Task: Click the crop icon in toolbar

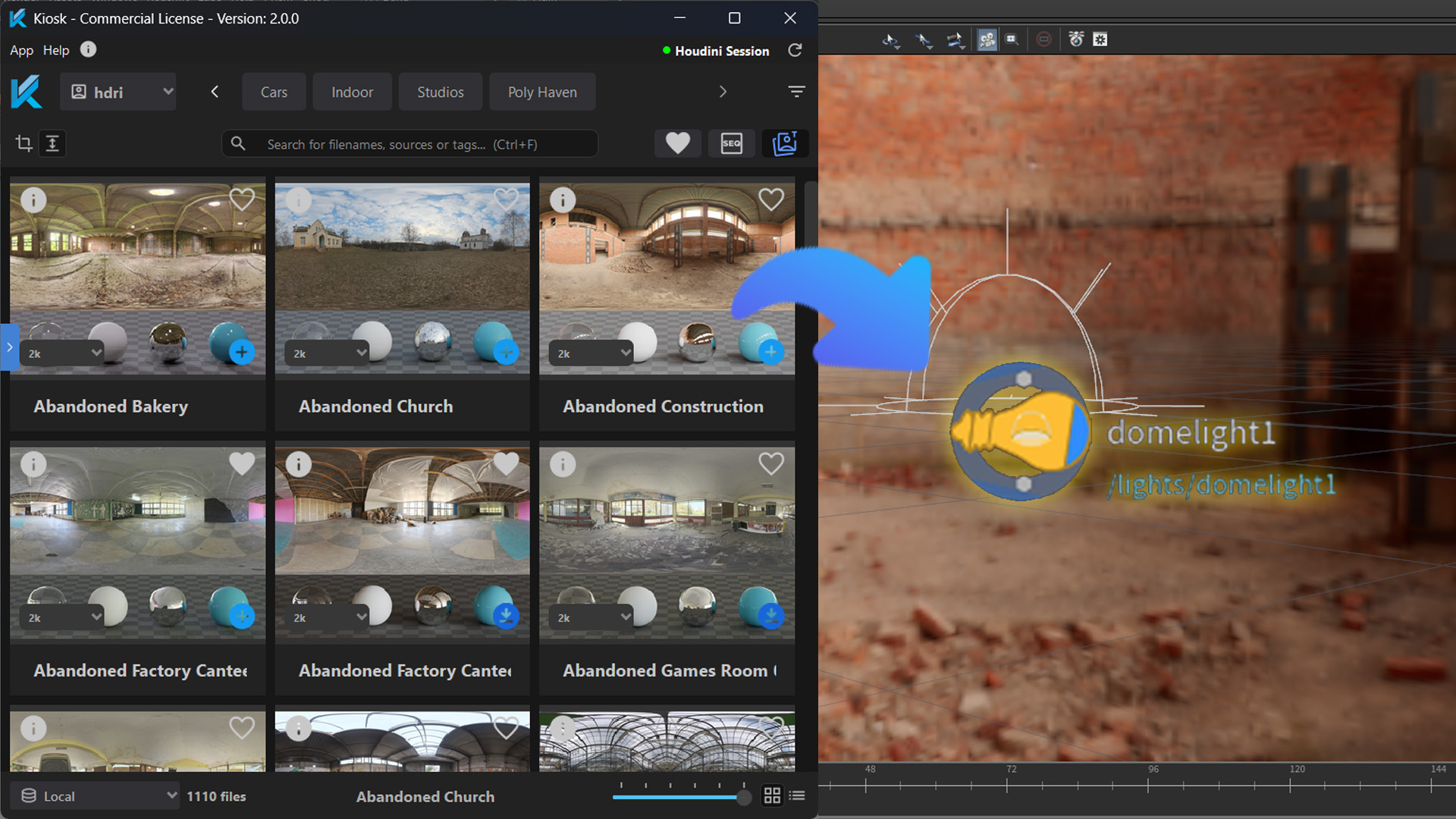Action: point(24,143)
